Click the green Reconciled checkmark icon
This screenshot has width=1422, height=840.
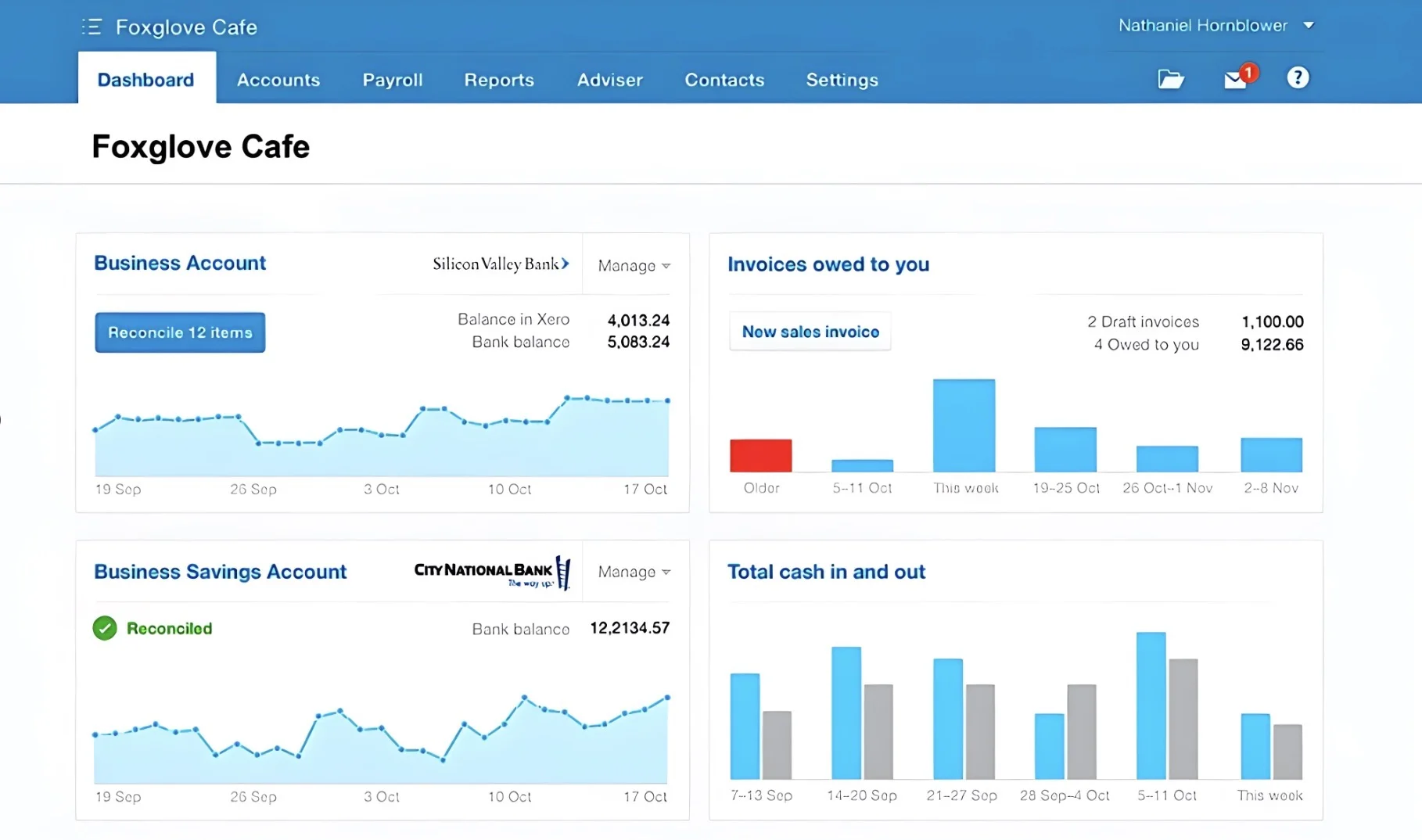tap(105, 628)
